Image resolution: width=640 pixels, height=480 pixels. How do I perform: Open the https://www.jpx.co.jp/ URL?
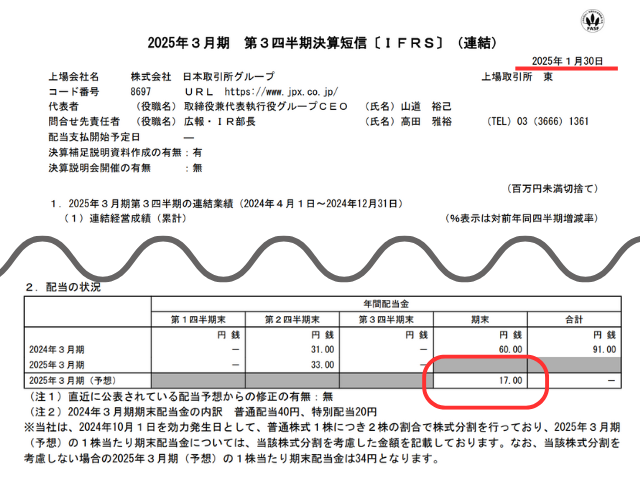pyautogui.click(x=281, y=92)
